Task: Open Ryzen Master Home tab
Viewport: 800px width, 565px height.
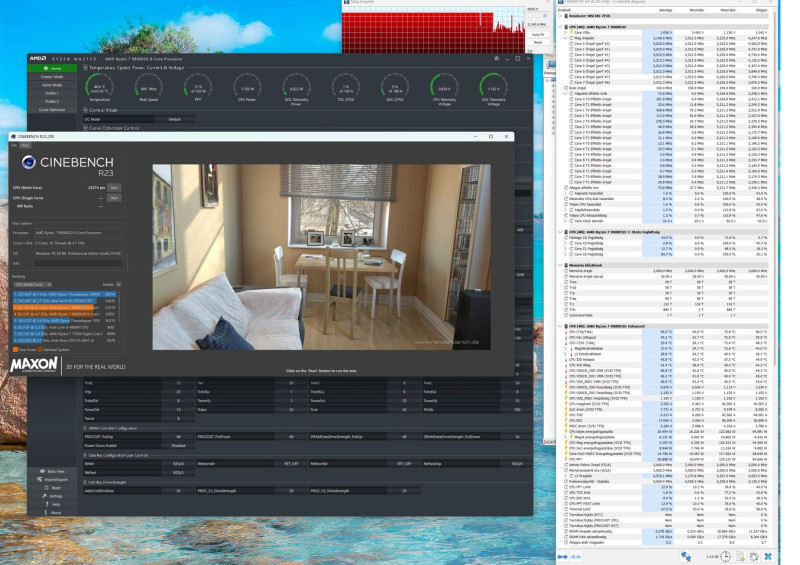Action: [52, 68]
